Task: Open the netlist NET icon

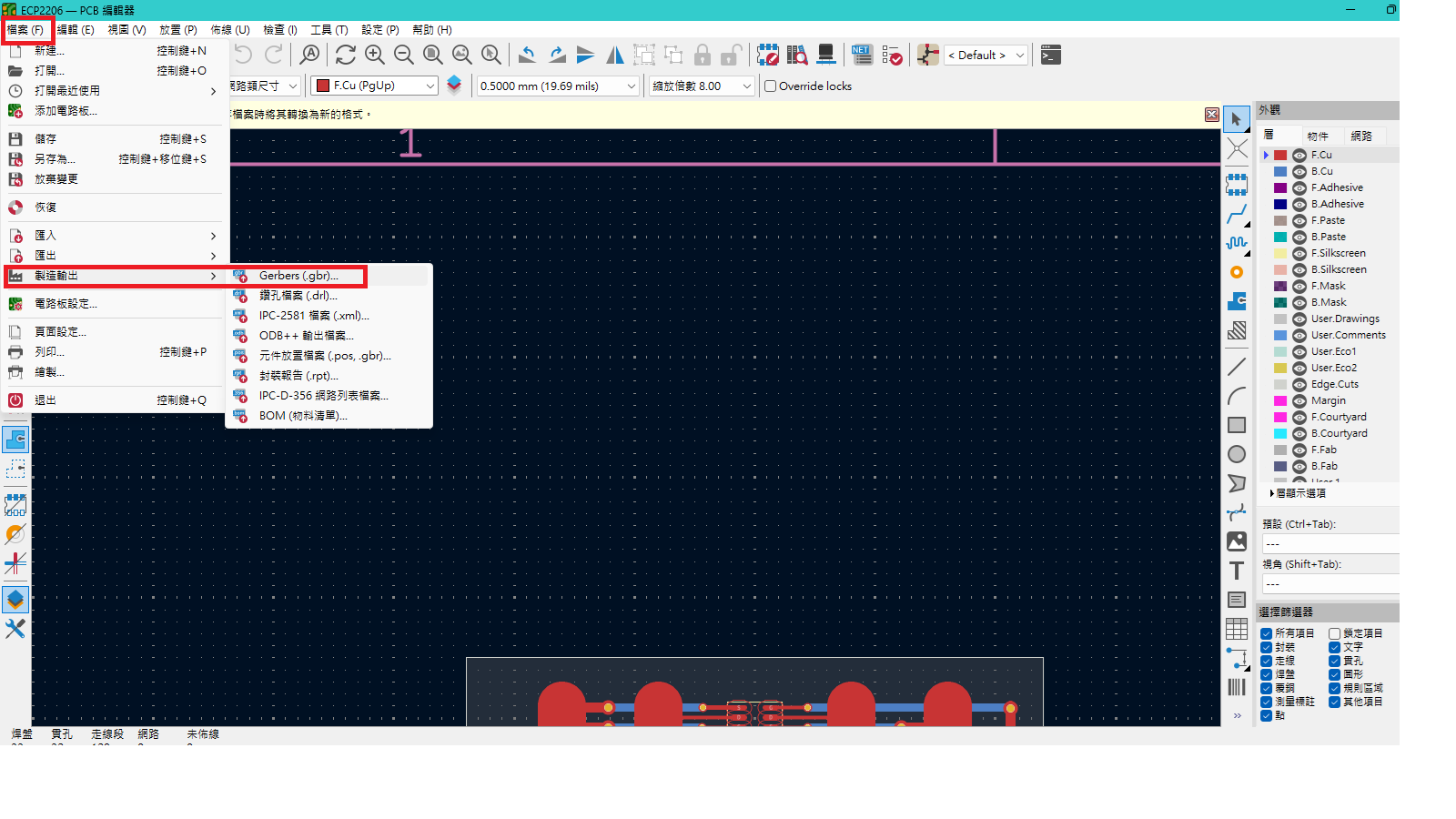Action: 862,55
